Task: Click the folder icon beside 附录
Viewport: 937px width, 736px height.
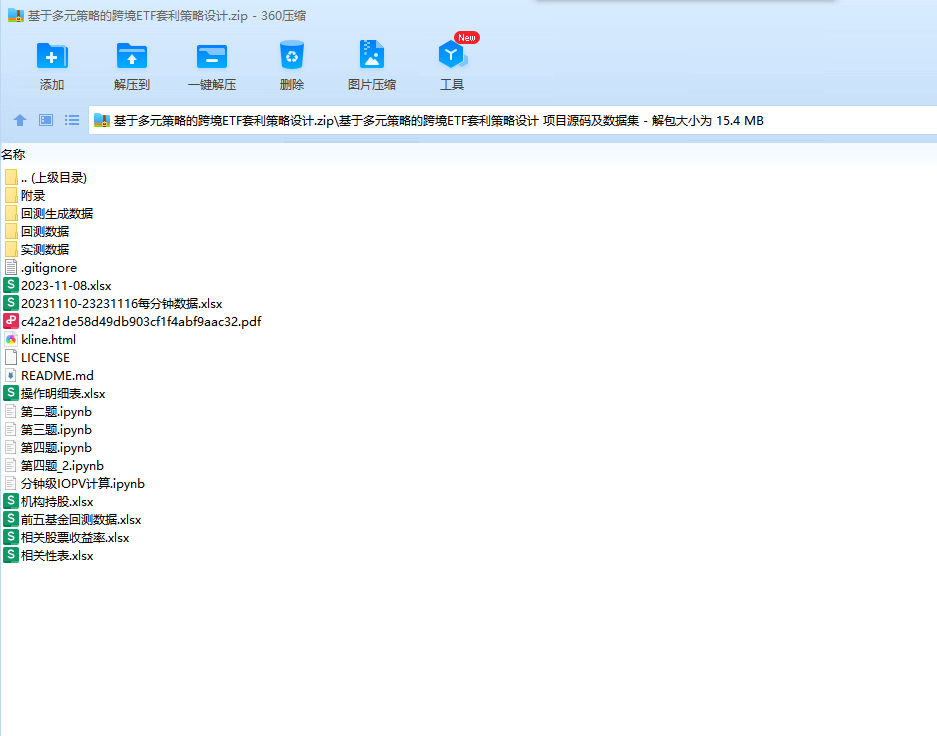Action: point(11,195)
